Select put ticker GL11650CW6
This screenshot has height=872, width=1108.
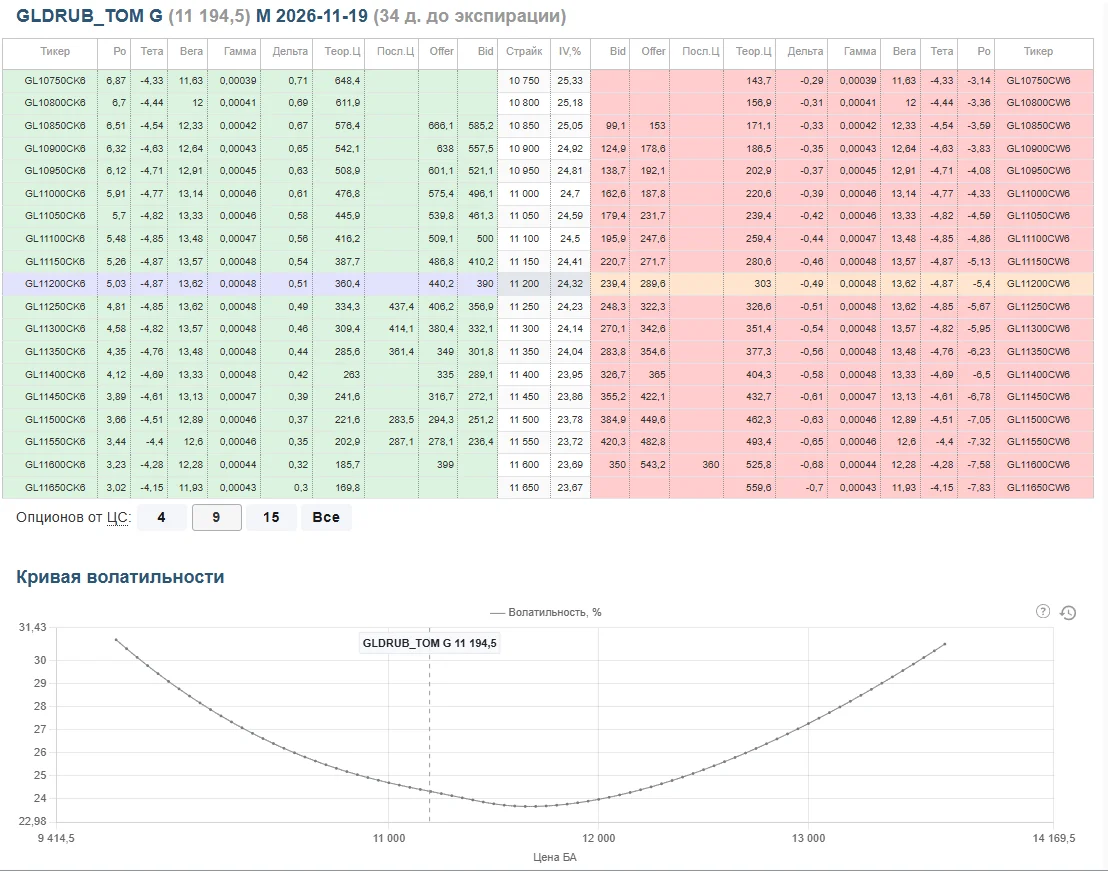(1038, 488)
